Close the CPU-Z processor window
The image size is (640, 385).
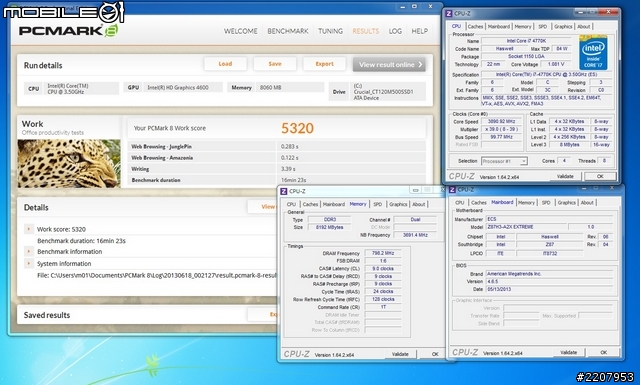609,12
